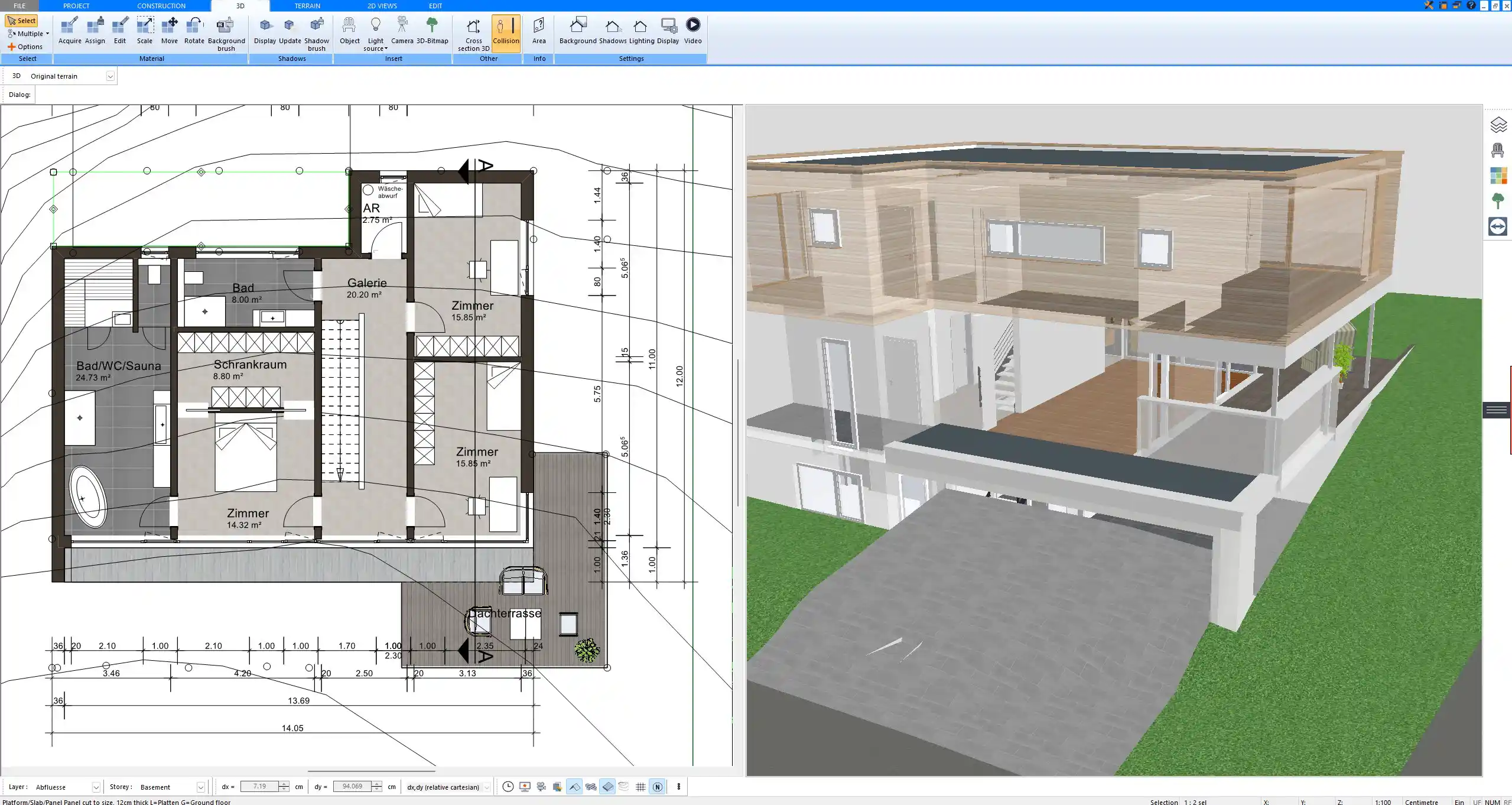Click the horizontal scrollbar below the floor plan
Image resolution: width=1512 pixels, height=805 pixels.
pyautogui.click(x=372, y=771)
